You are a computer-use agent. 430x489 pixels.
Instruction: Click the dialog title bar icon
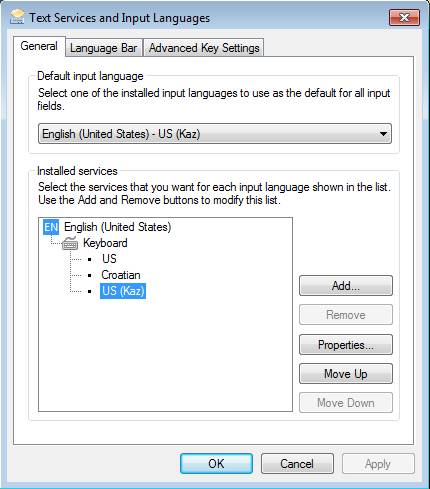(x=17, y=17)
